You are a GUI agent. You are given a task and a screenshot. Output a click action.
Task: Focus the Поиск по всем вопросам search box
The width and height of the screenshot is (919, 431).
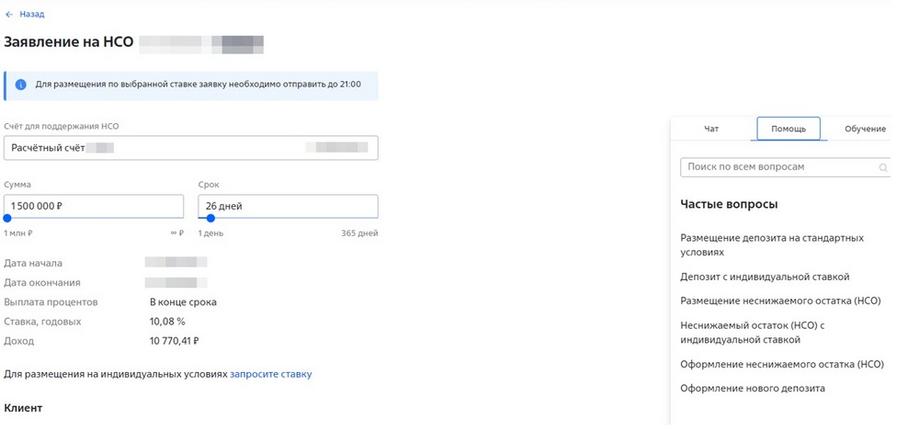coord(785,167)
